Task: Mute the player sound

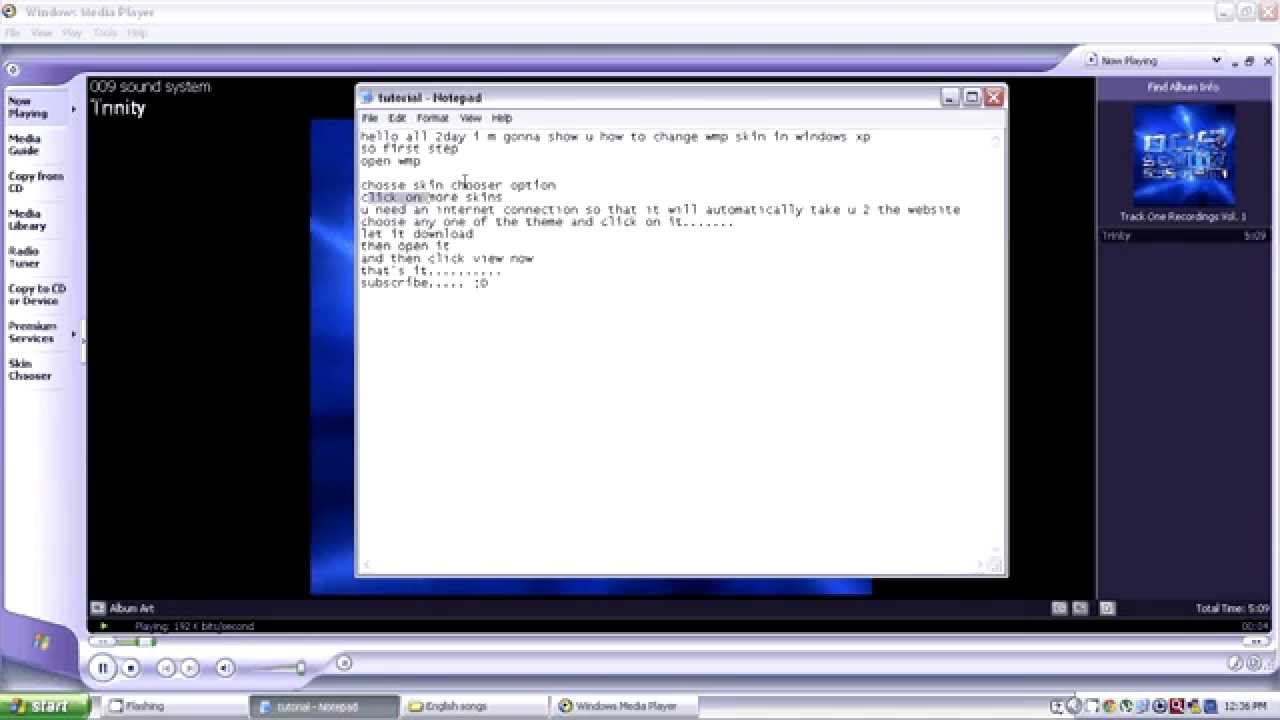Action: click(225, 668)
